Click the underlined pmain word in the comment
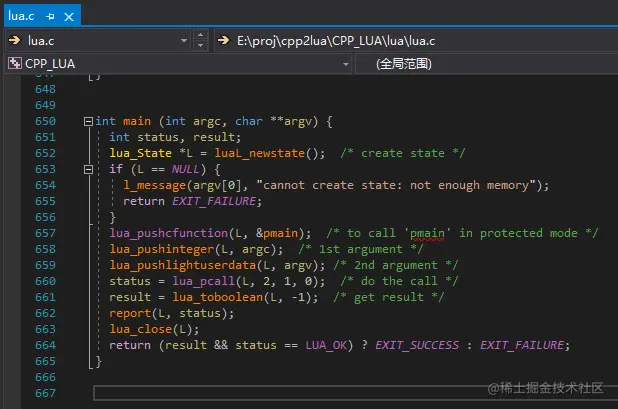This screenshot has height=409, width=618. click(427, 234)
